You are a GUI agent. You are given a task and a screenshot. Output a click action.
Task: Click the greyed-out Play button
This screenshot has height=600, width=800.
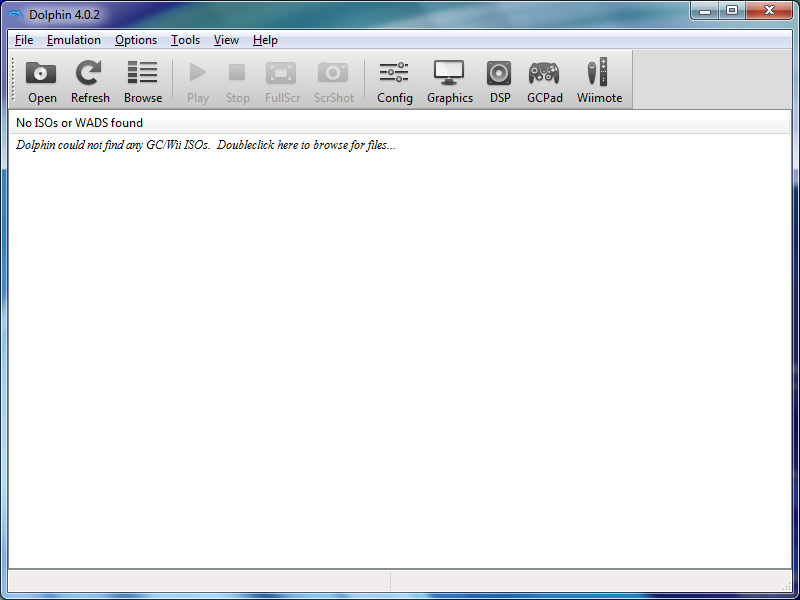pos(197,81)
